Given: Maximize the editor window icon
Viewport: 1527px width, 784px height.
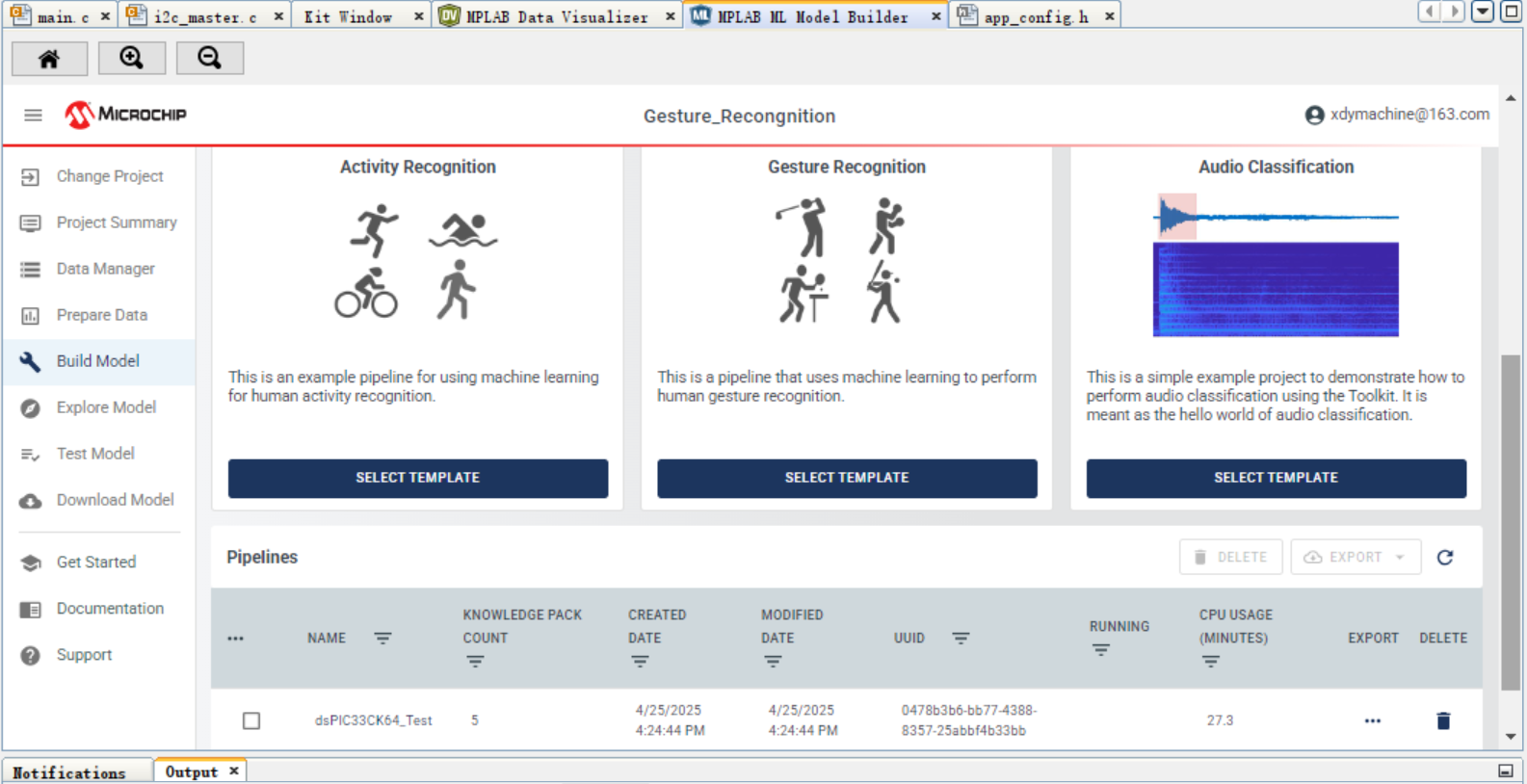Looking at the screenshot, I should [x=1512, y=12].
